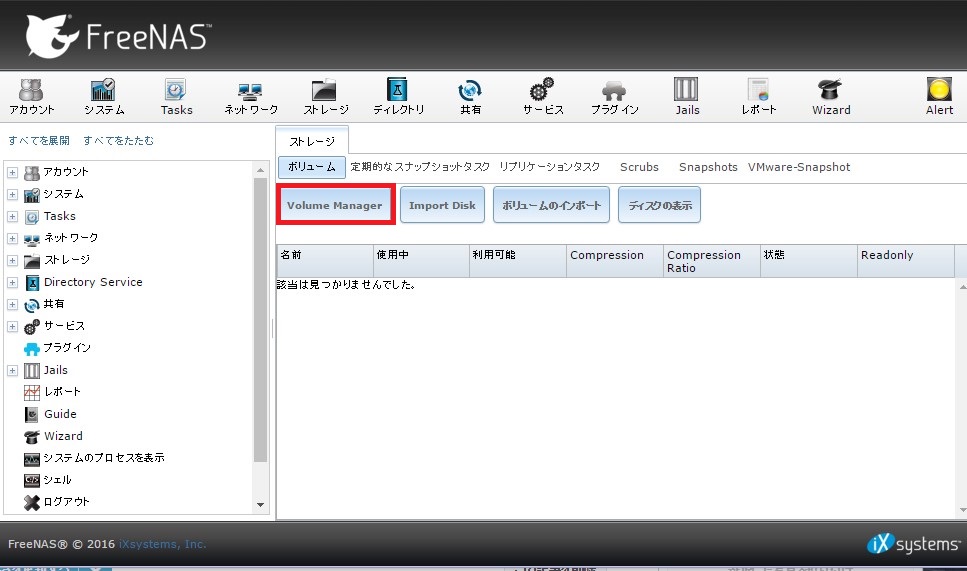Check the yellow Alert indicator
Viewport: 967px width, 571px height.
(x=939, y=97)
